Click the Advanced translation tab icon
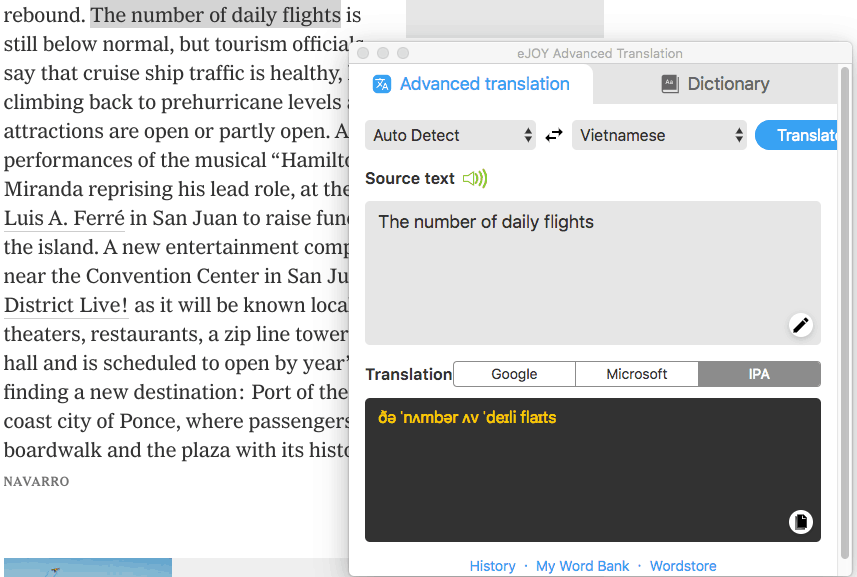The image size is (857, 577). (381, 84)
